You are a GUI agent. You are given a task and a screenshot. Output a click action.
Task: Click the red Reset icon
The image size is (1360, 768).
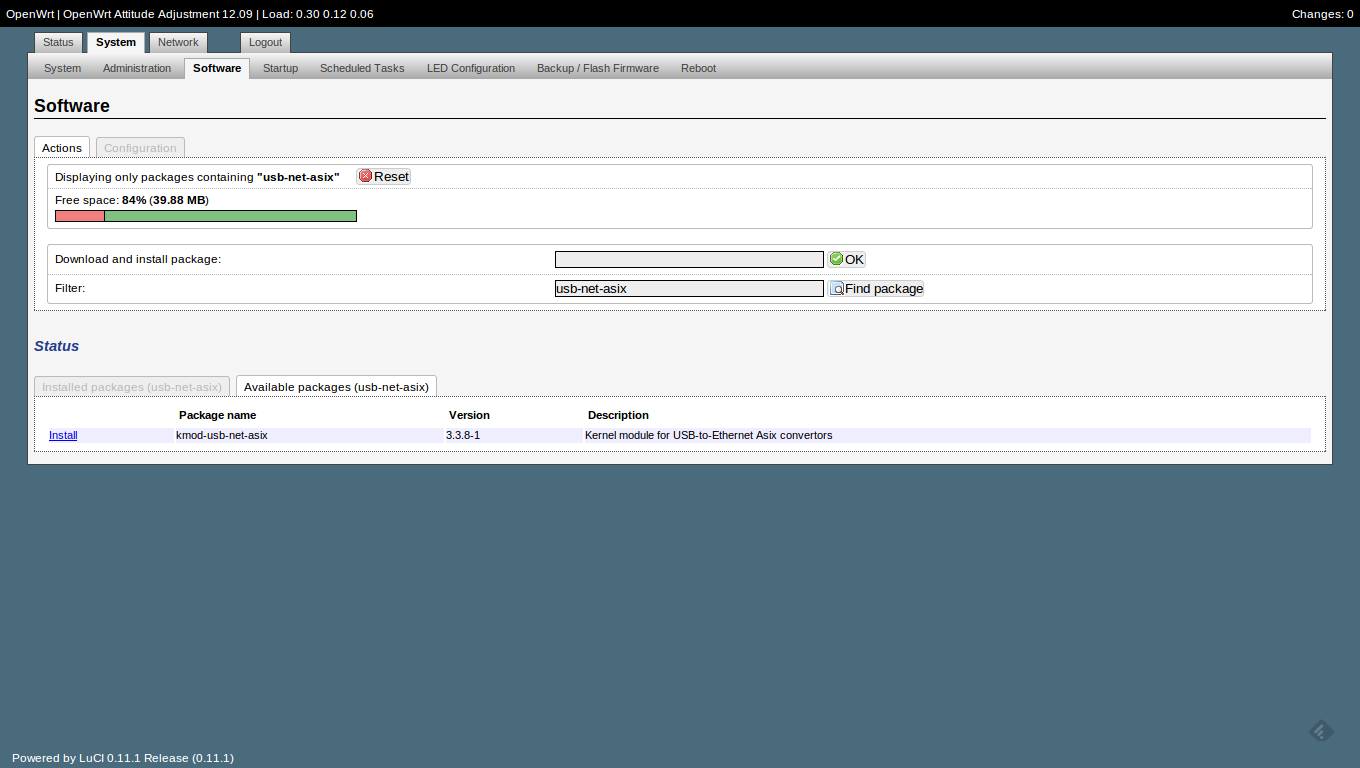(x=365, y=176)
